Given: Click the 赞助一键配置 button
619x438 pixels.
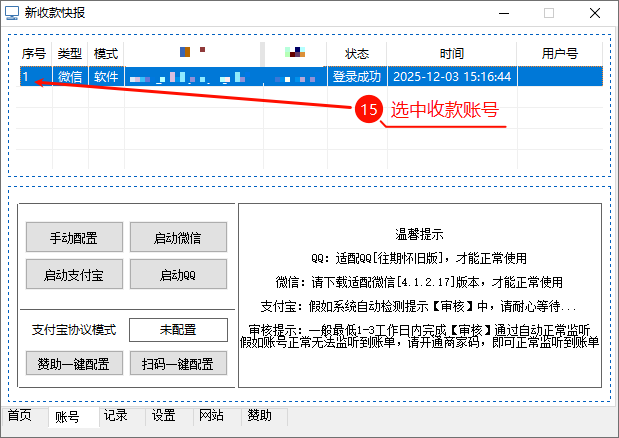Looking at the screenshot, I should 74,363.
